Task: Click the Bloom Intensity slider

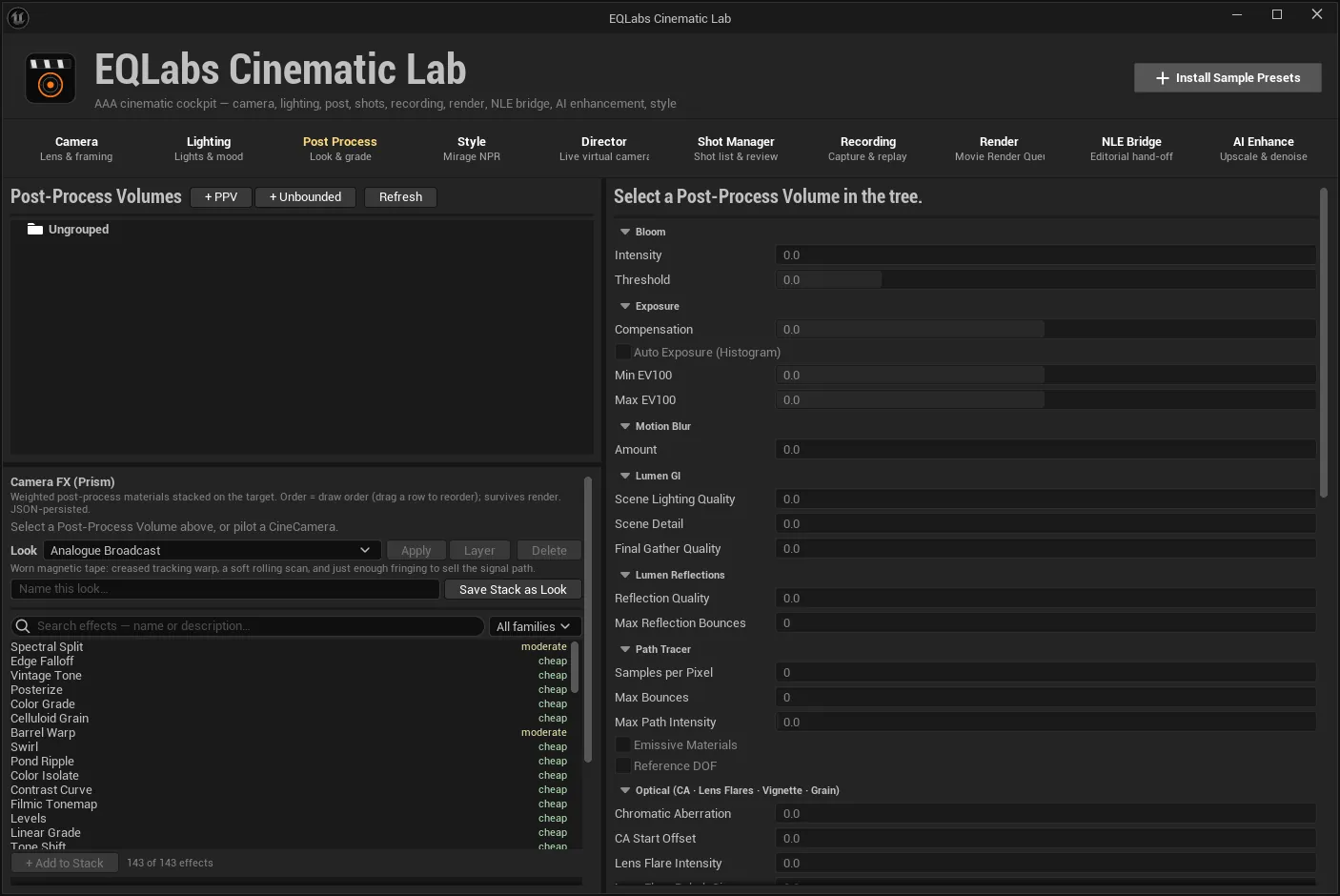Action: coord(1046,255)
